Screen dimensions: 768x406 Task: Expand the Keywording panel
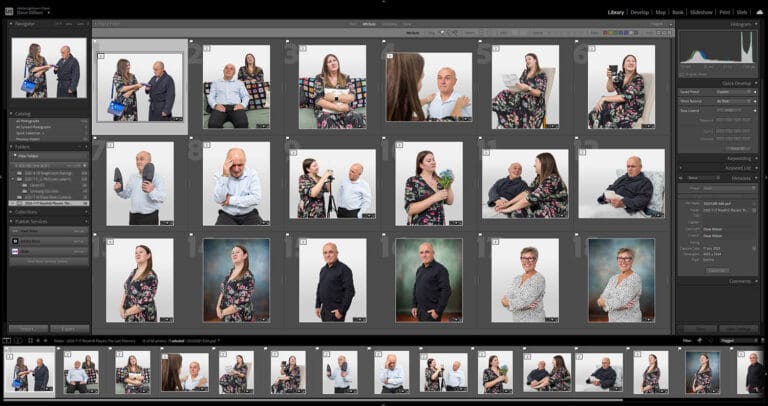click(x=738, y=158)
